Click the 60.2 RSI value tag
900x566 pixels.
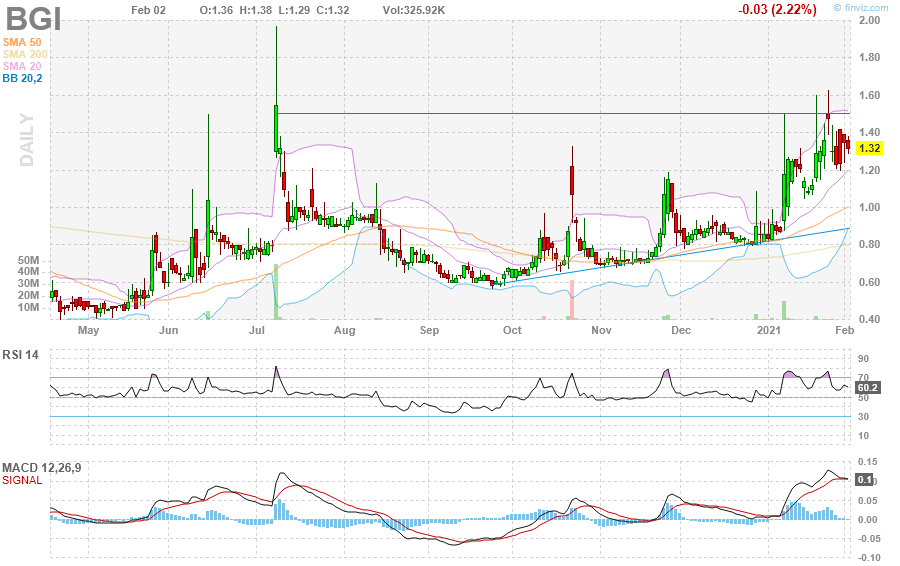pos(867,388)
